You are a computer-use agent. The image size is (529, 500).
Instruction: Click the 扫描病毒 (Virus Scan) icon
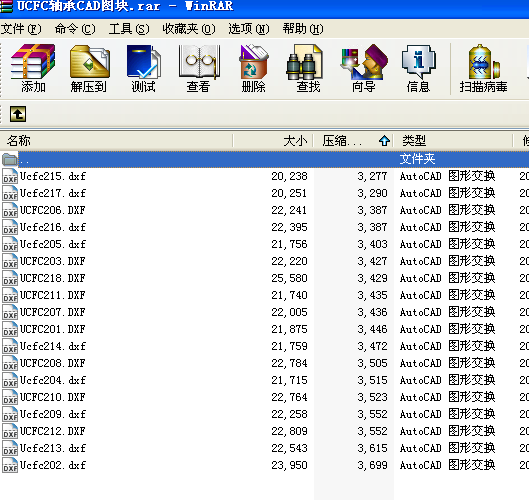[x=483, y=68]
